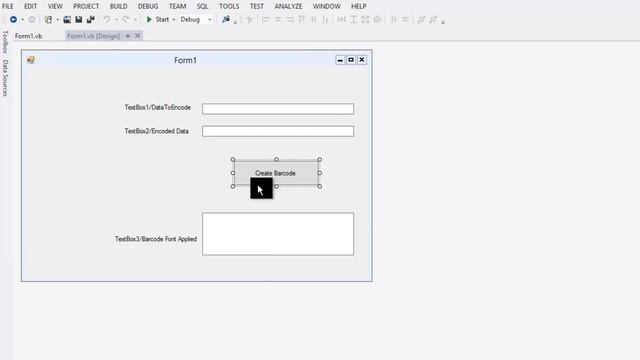Viewport: 640px width, 360px height.
Task: Open the Debug configuration combo box
Action: pyautogui.click(x=196, y=19)
